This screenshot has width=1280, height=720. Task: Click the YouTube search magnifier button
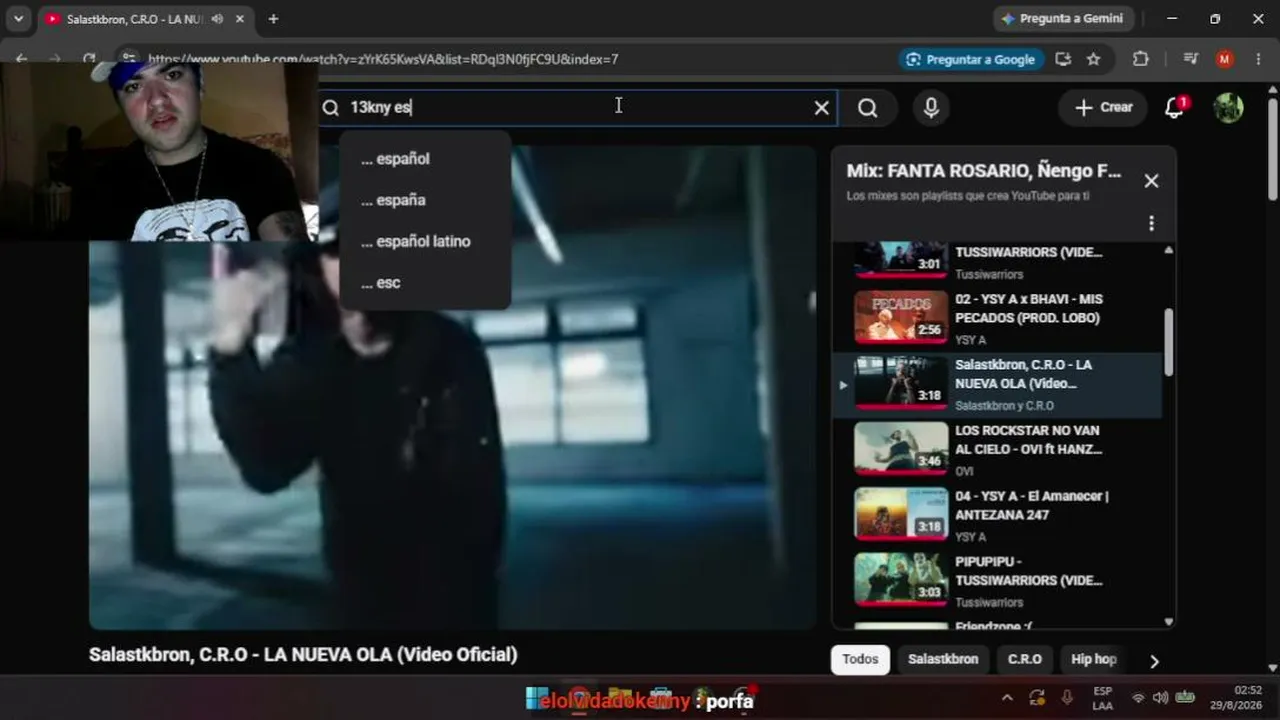tap(867, 108)
